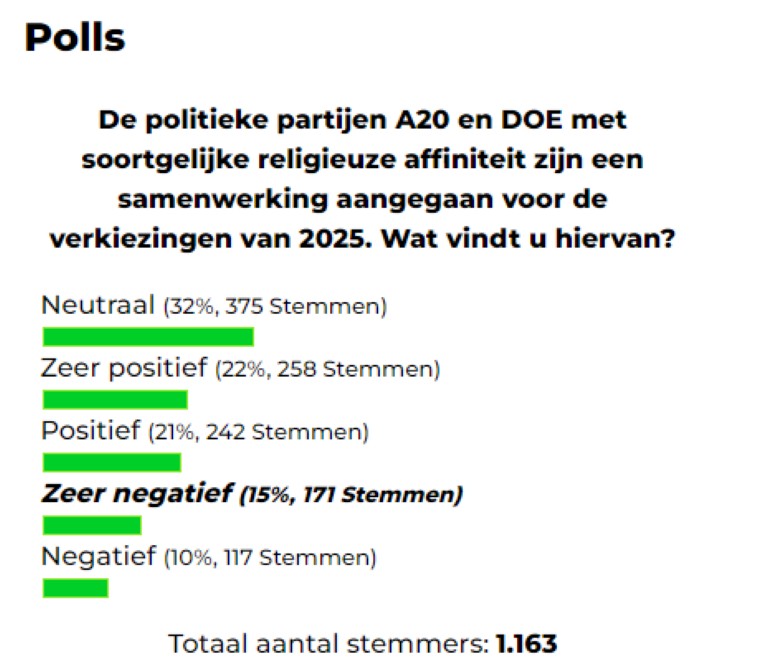Click the Zeer positief green result bar
The width and height of the screenshot is (759, 663).
[114, 400]
